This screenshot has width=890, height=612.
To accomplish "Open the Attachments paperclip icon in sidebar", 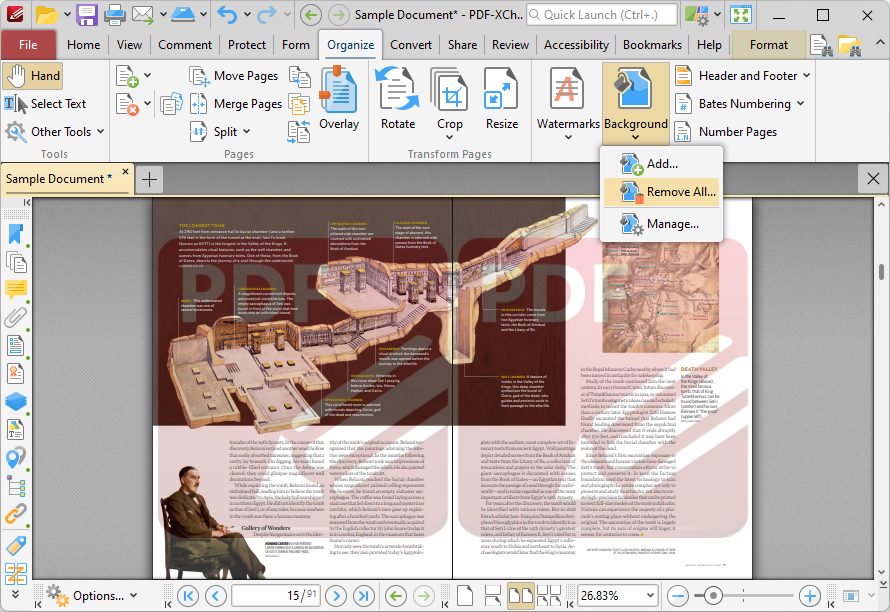I will [16, 317].
